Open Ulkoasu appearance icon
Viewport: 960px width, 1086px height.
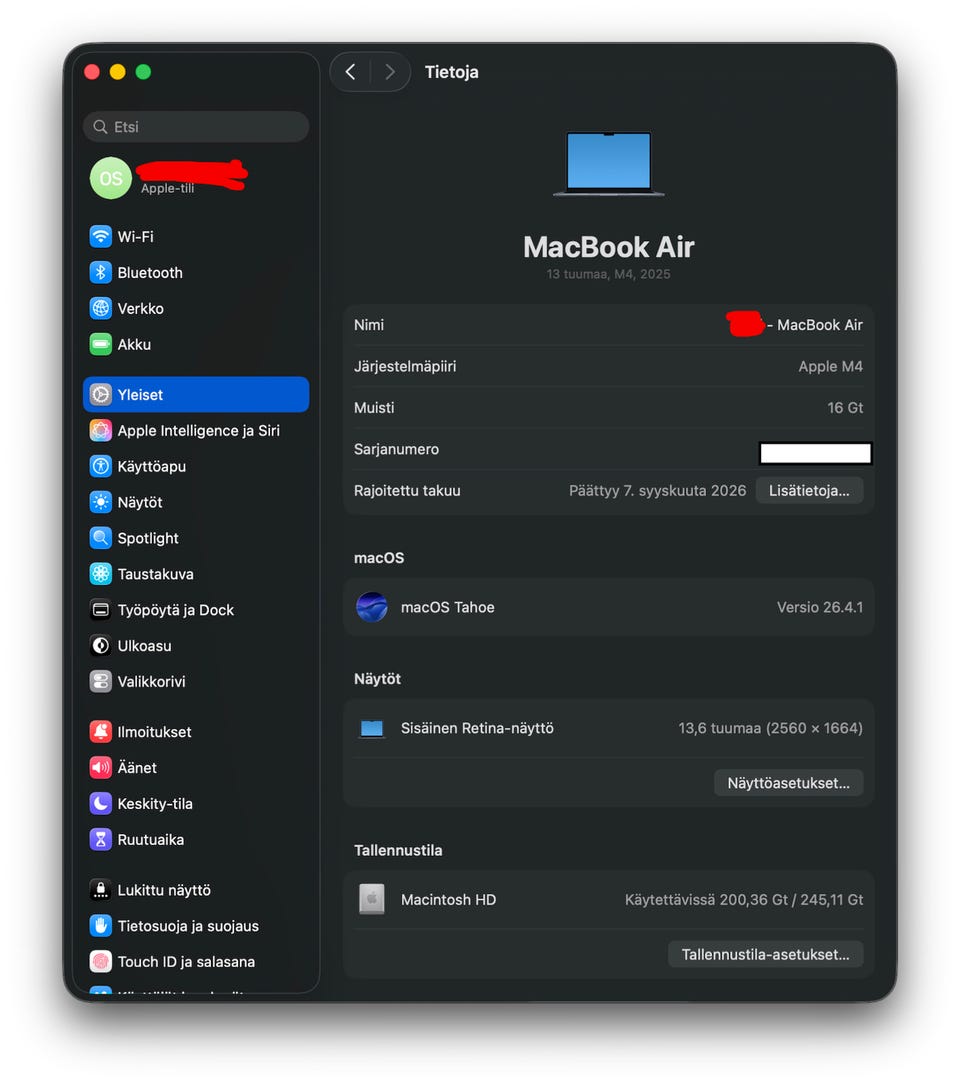click(100, 646)
